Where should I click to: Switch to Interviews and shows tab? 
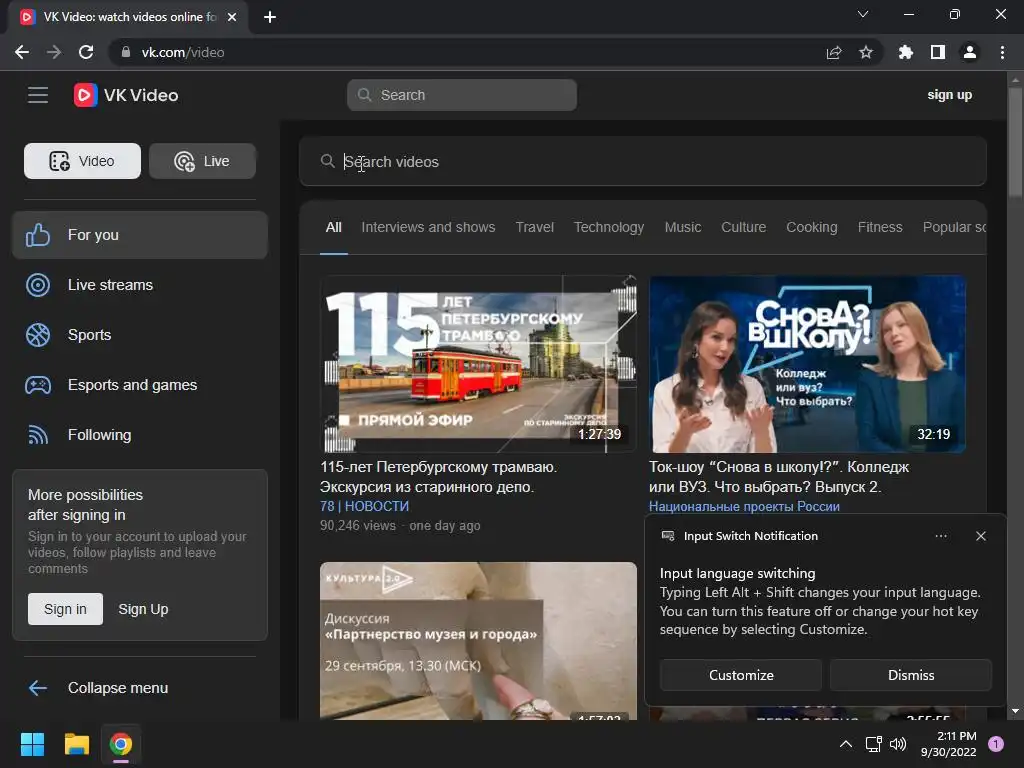click(x=428, y=227)
